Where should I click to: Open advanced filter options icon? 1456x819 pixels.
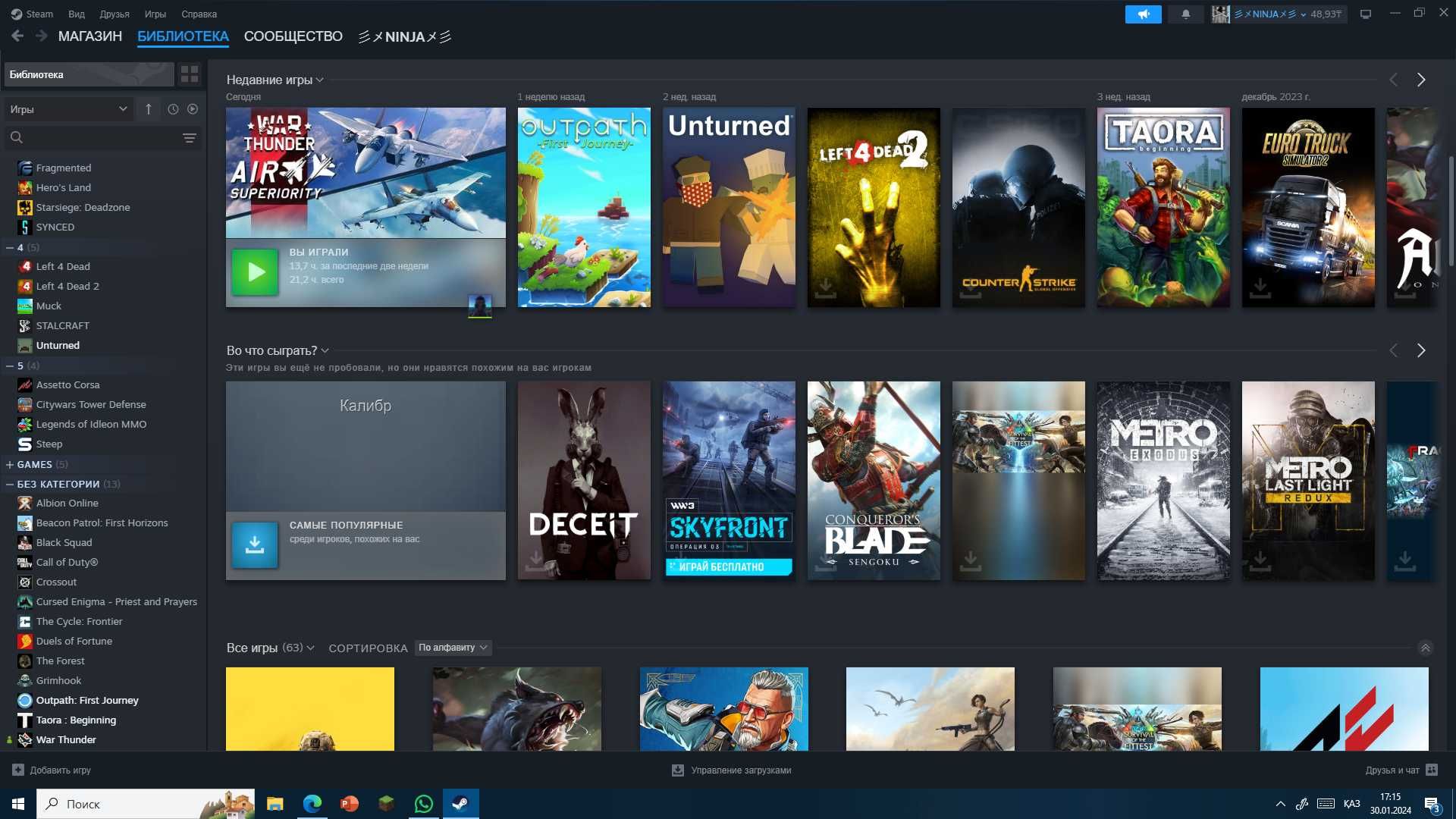coord(190,138)
